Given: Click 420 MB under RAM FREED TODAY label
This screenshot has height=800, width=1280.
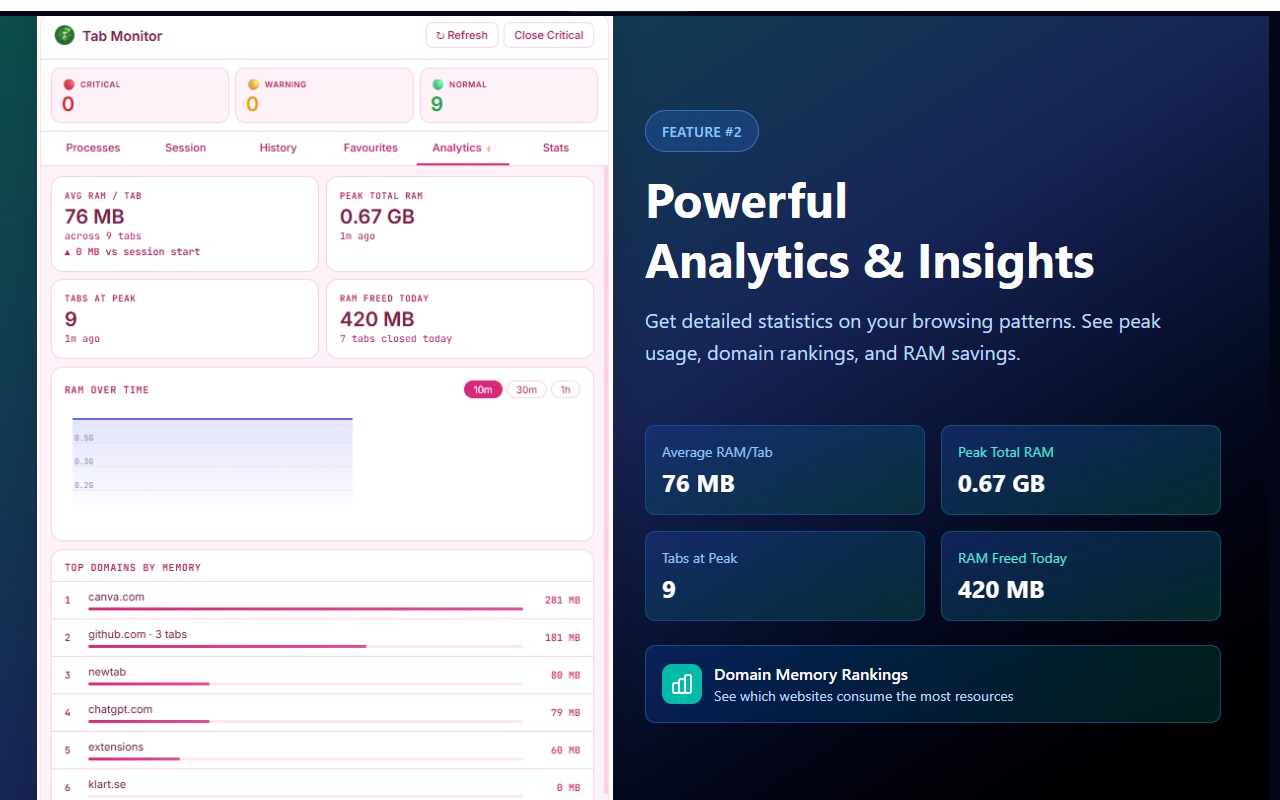Looking at the screenshot, I should point(377,319).
